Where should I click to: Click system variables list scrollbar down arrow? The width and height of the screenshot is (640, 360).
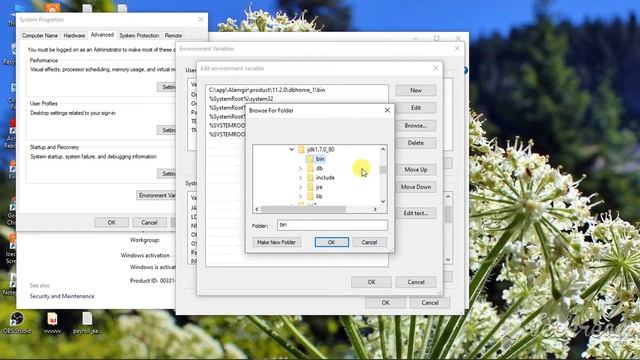pos(448,260)
